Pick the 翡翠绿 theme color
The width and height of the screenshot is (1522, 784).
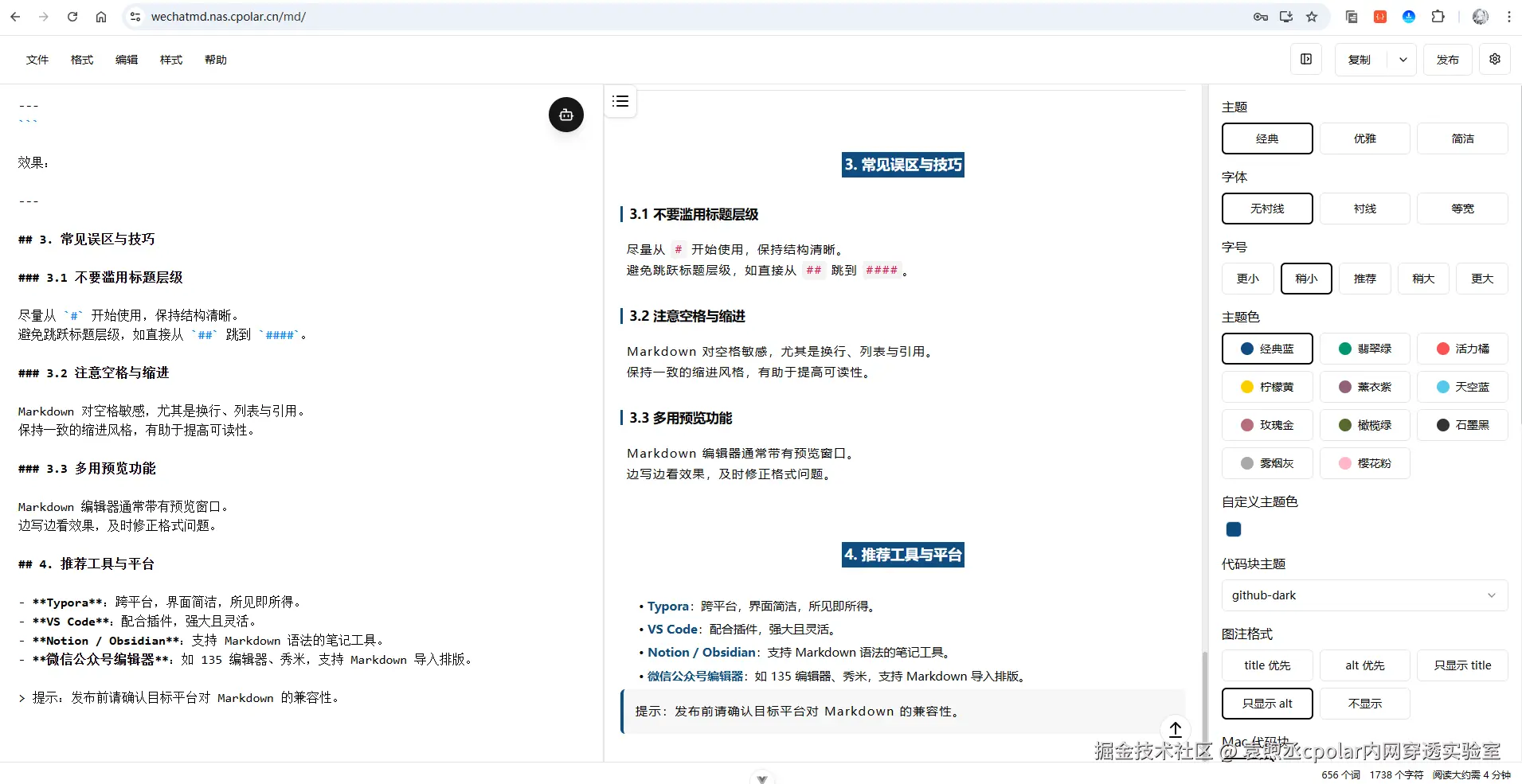tap(1365, 349)
